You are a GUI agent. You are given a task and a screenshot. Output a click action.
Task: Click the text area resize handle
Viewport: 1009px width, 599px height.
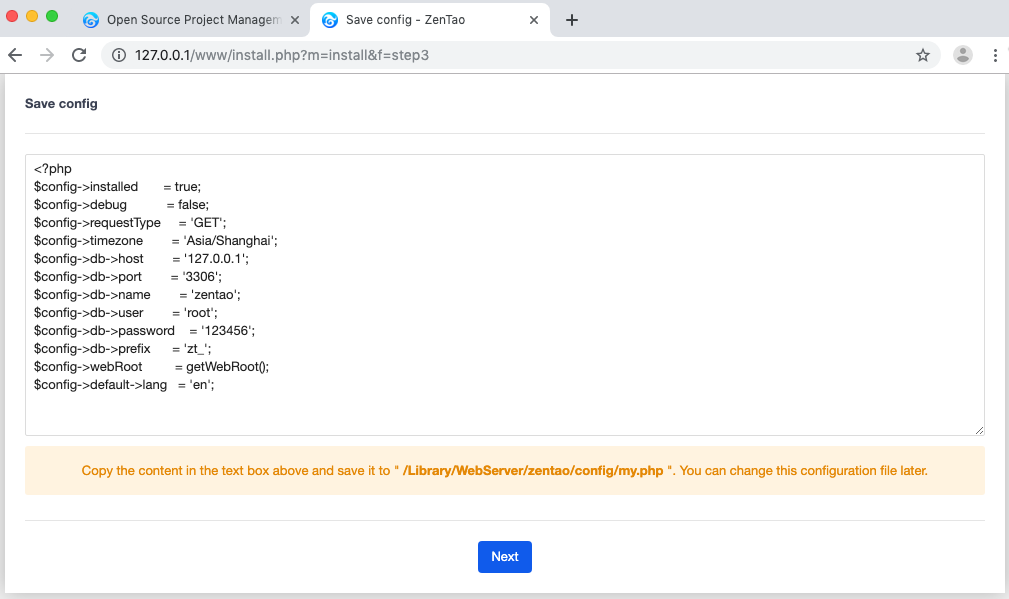(x=979, y=430)
